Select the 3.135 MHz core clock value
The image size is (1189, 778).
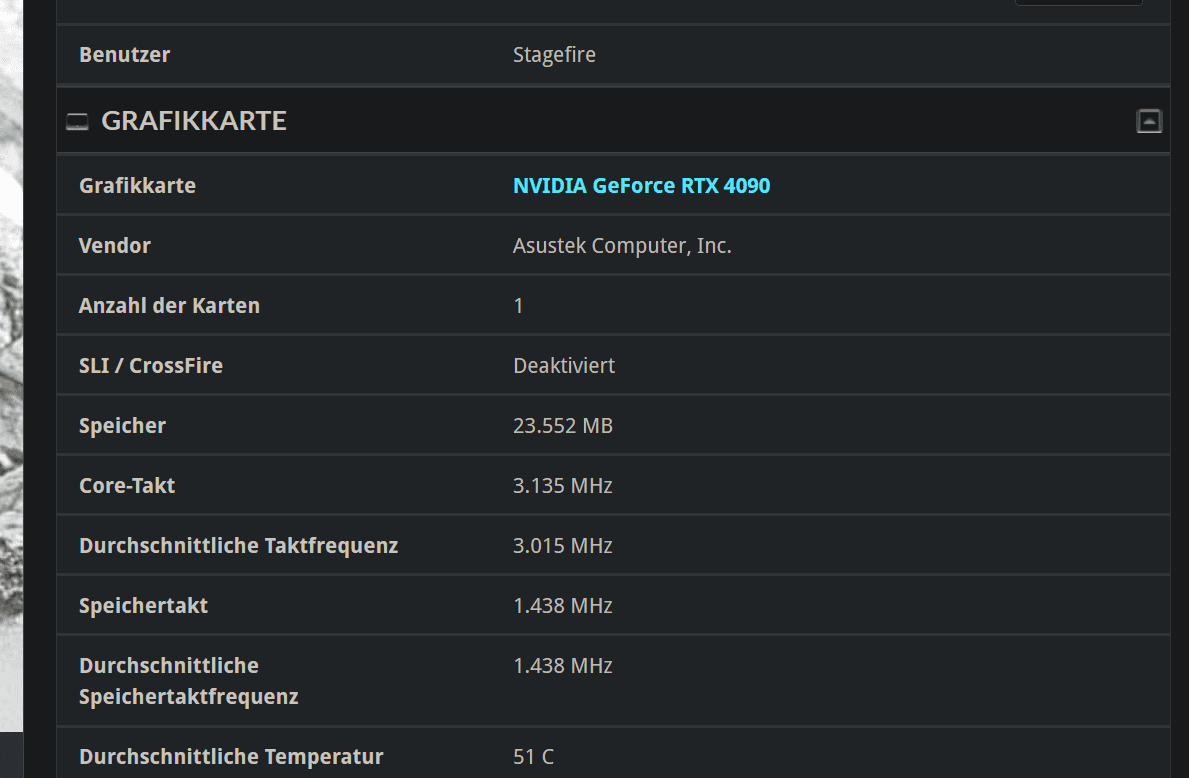coord(563,485)
